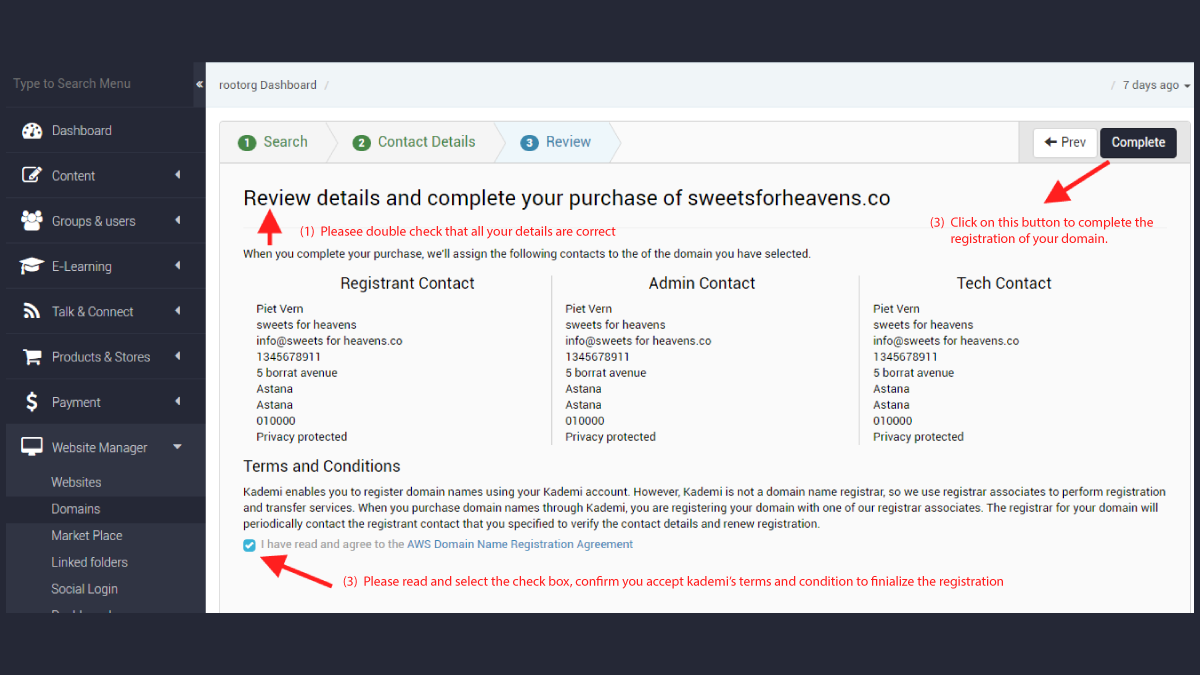1200x675 pixels.
Task: Click the Payment dollar sign icon
Action: point(32,402)
